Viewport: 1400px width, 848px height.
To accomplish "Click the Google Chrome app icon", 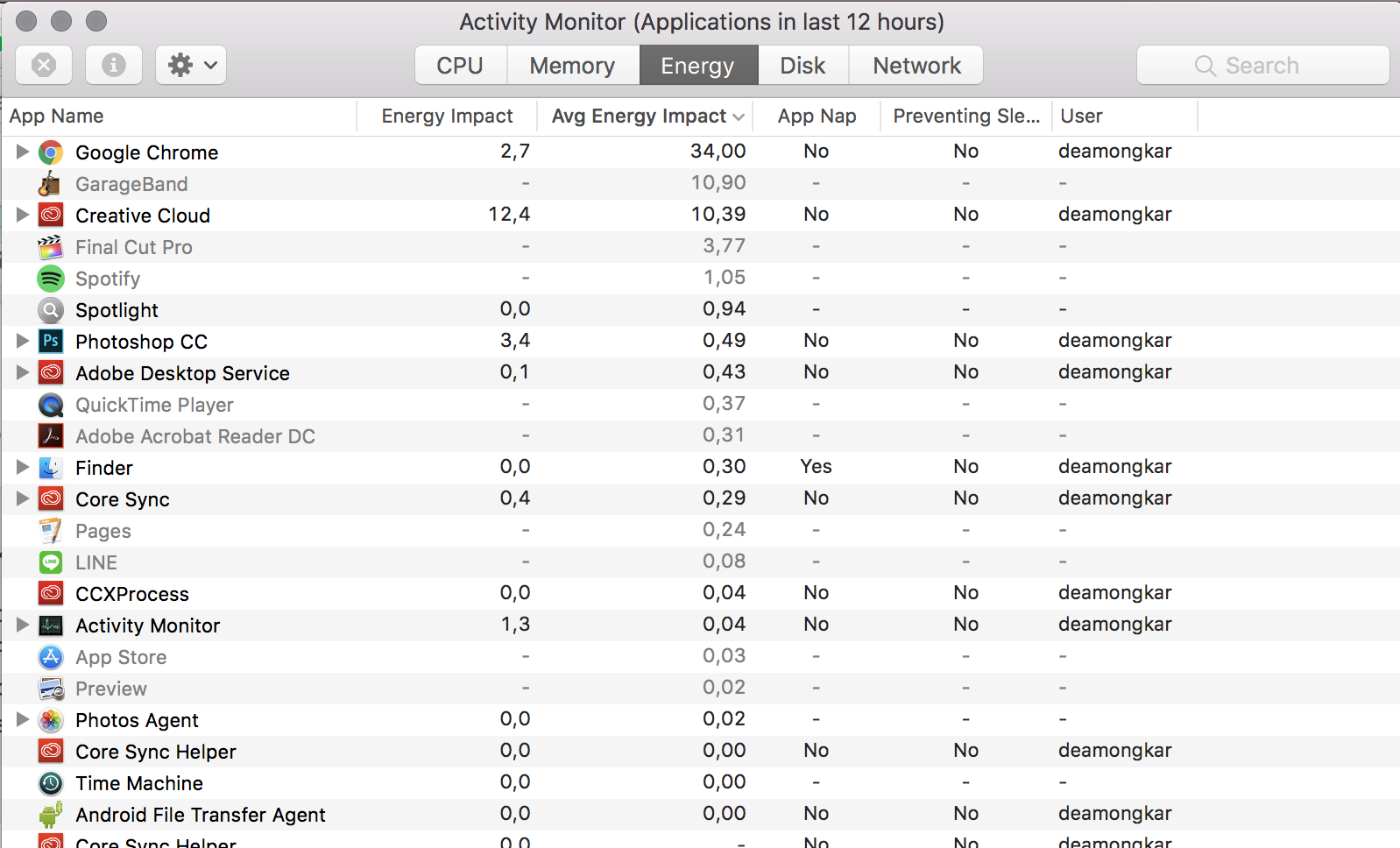I will tap(51, 152).
